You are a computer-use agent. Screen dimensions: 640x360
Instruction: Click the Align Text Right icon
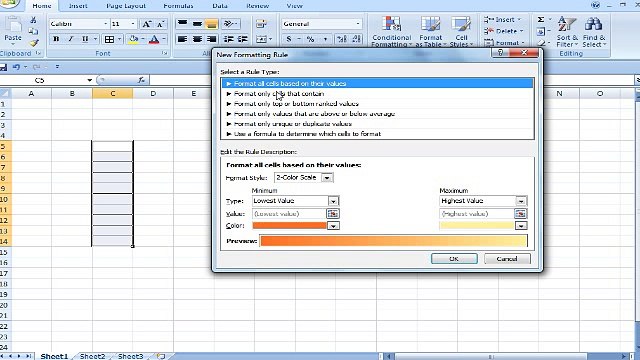coord(211,39)
